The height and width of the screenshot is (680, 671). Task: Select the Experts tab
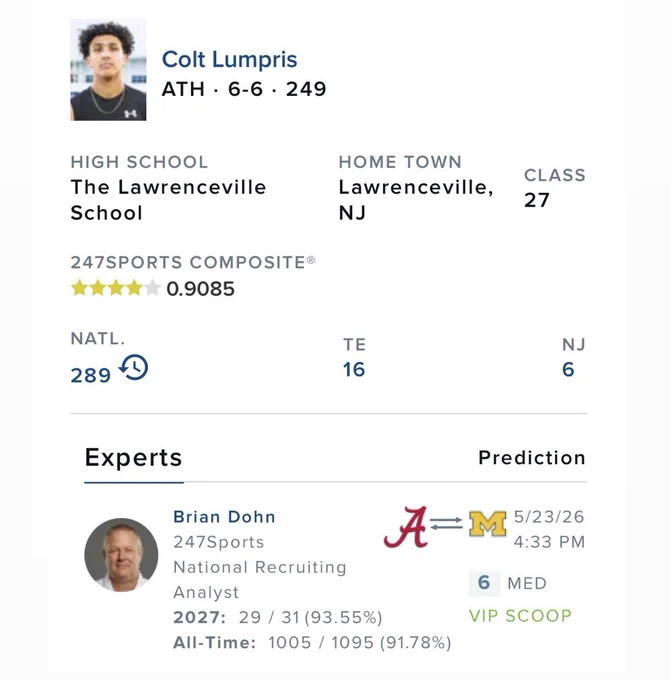134,458
